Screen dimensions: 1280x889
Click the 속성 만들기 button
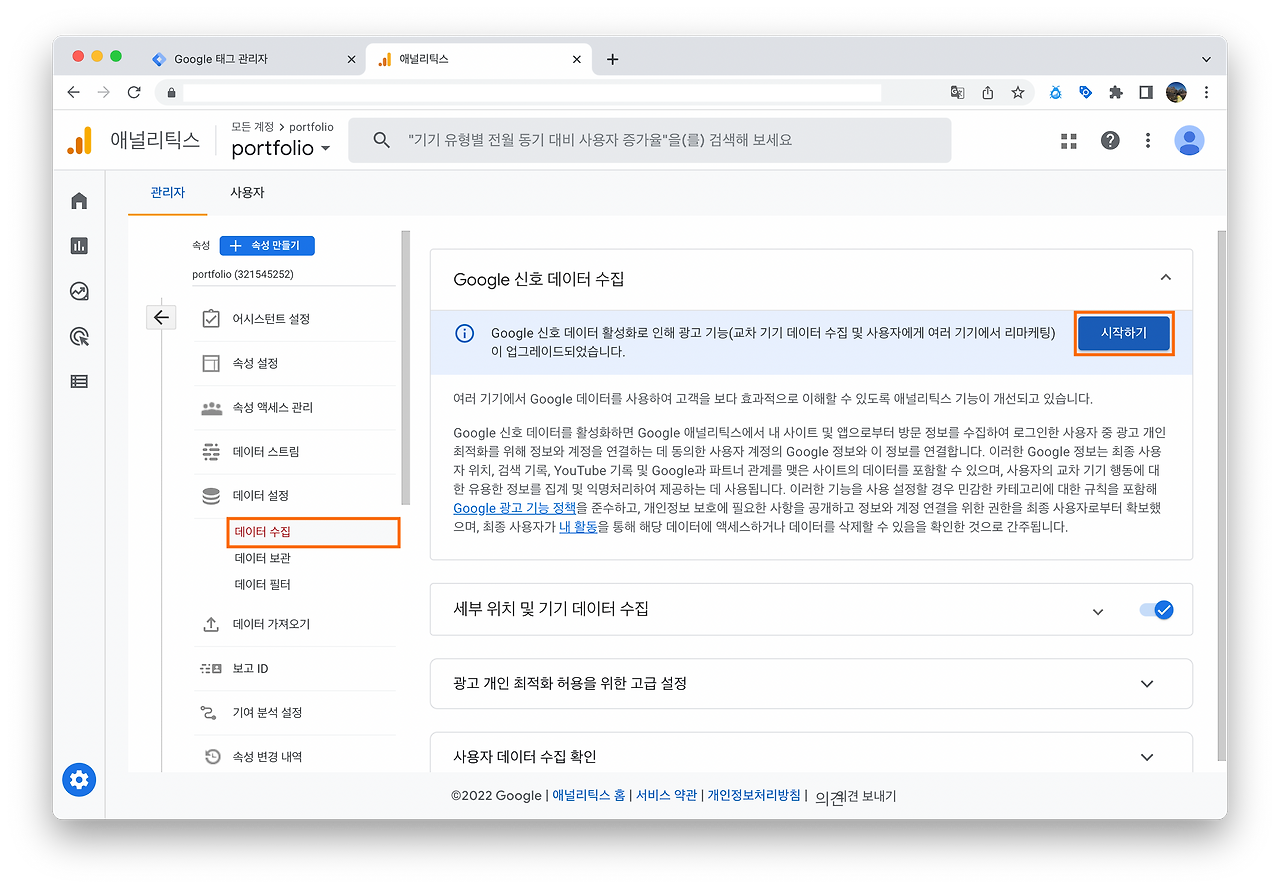(x=267, y=245)
